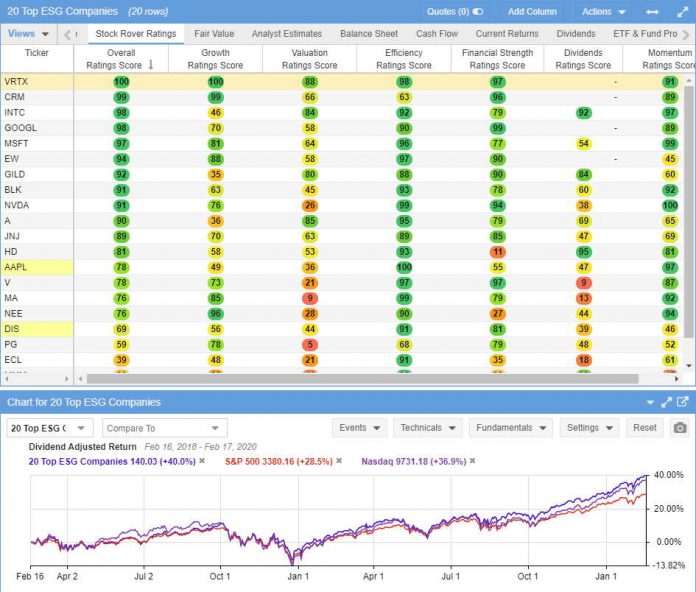Screen dimensions: 696x592
Task: Open the chart Settings dropdown
Action: 589,428
